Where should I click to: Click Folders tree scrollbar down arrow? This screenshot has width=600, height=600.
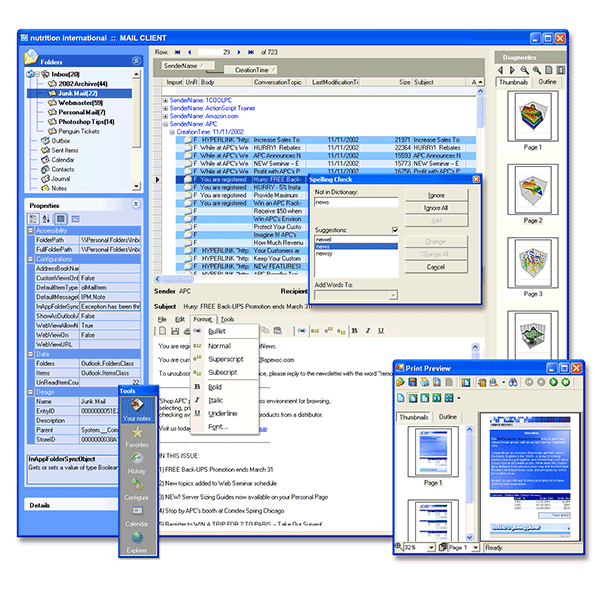[x=136, y=186]
